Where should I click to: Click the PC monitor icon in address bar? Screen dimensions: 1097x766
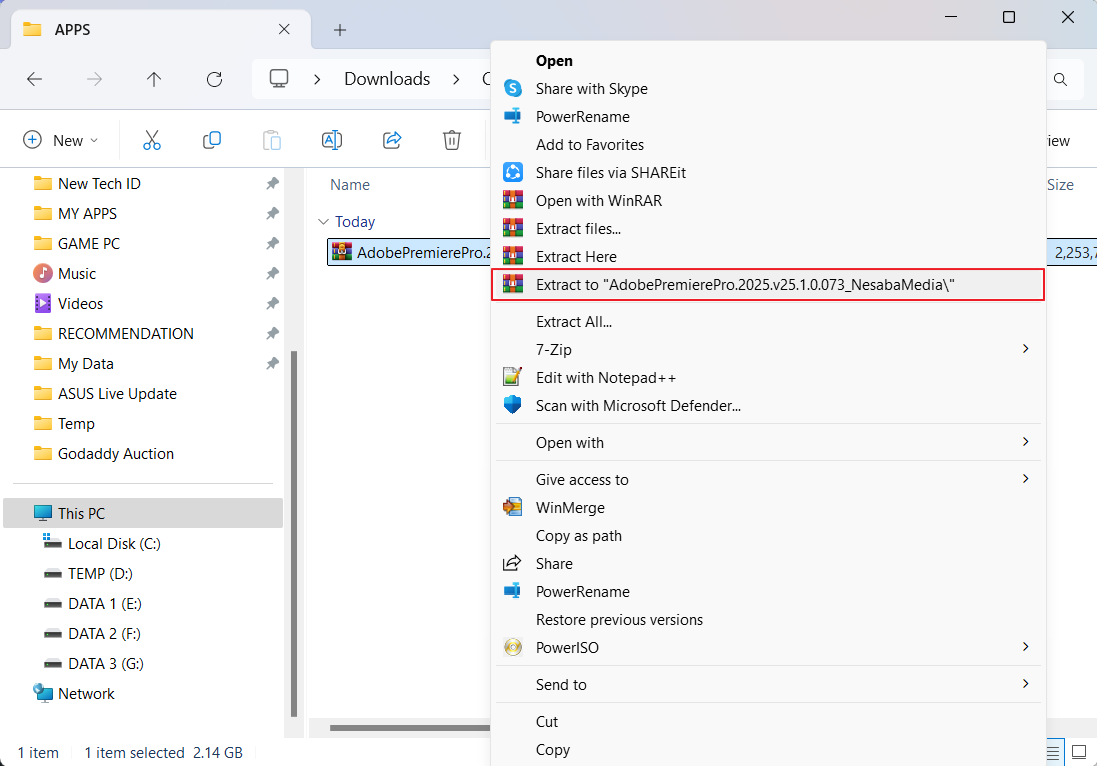tap(279, 78)
